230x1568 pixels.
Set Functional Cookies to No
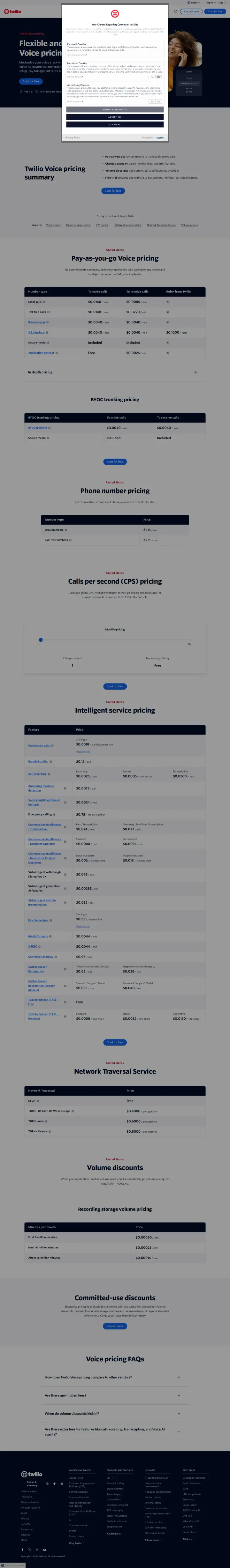pyautogui.click(x=152, y=77)
